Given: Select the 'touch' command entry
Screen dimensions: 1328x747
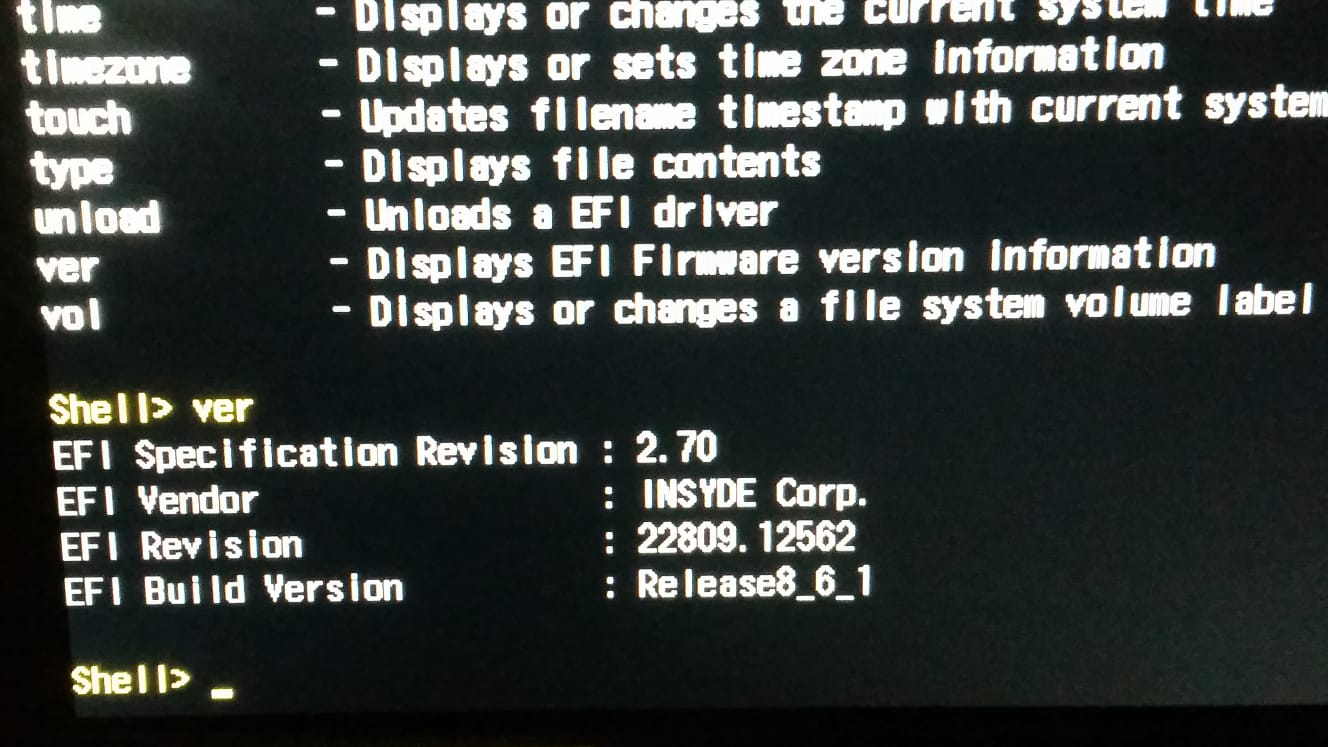Looking at the screenshot, I should click(x=78, y=119).
